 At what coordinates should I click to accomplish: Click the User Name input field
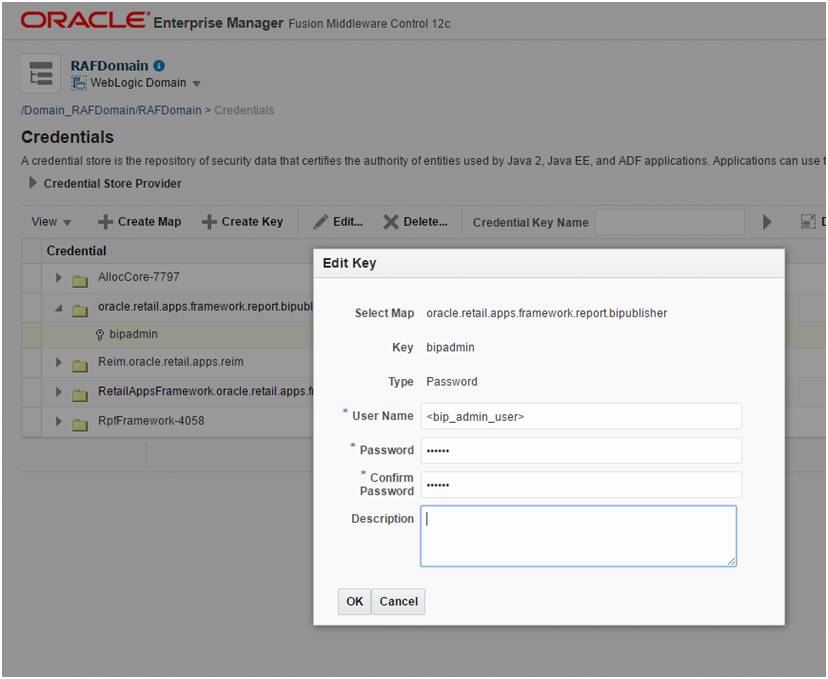tap(581, 416)
